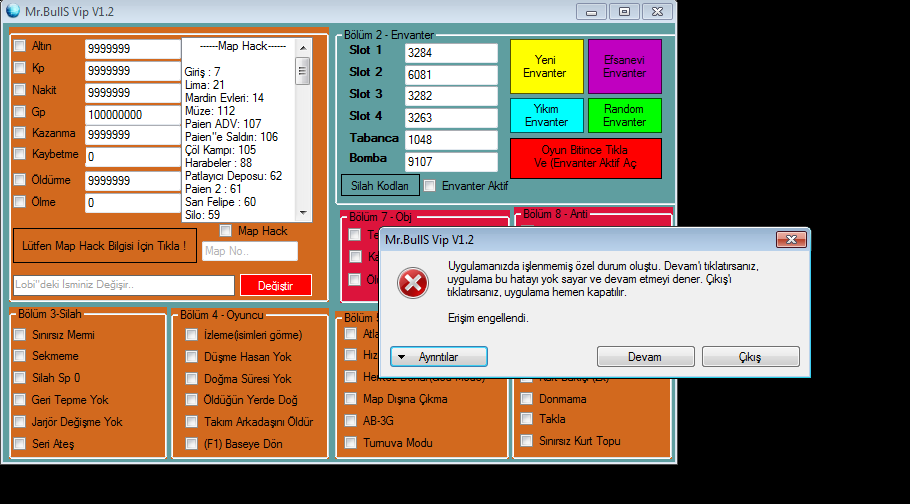Tick İzleme(isimleri görme) checkbox
This screenshot has width=910, height=504.
pyautogui.click(x=192, y=335)
